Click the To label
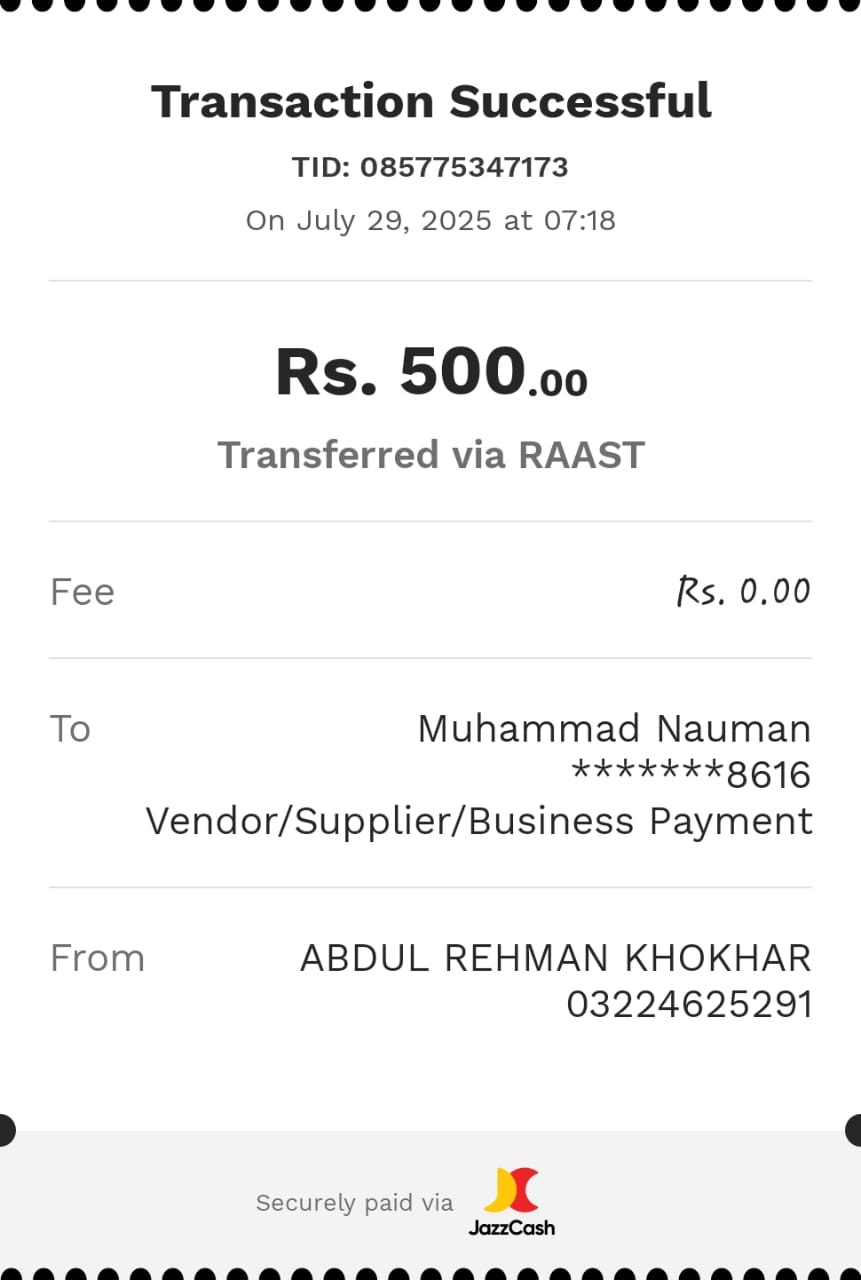Image resolution: width=861 pixels, height=1280 pixels. point(70,729)
